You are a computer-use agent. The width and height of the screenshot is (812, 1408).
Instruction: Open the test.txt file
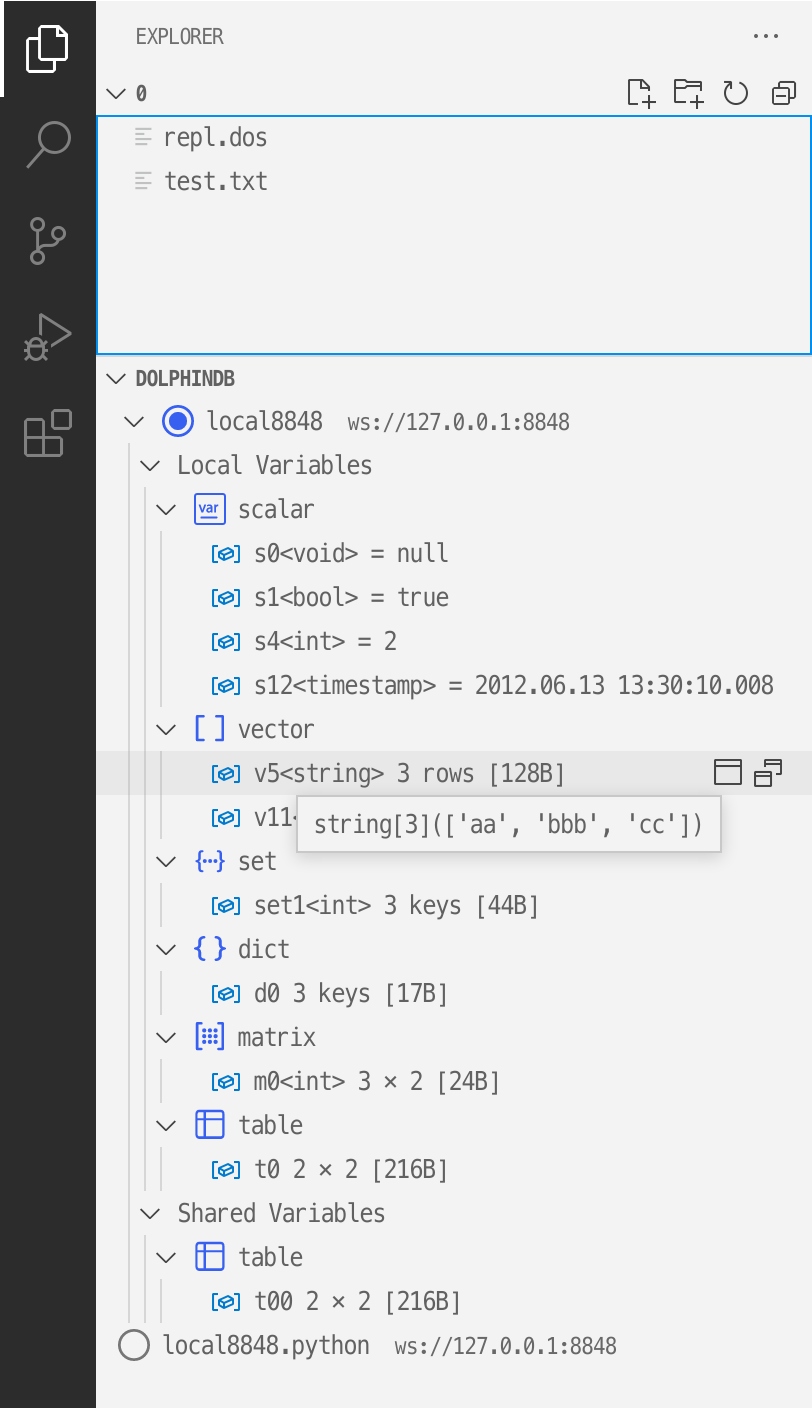click(x=216, y=181)
